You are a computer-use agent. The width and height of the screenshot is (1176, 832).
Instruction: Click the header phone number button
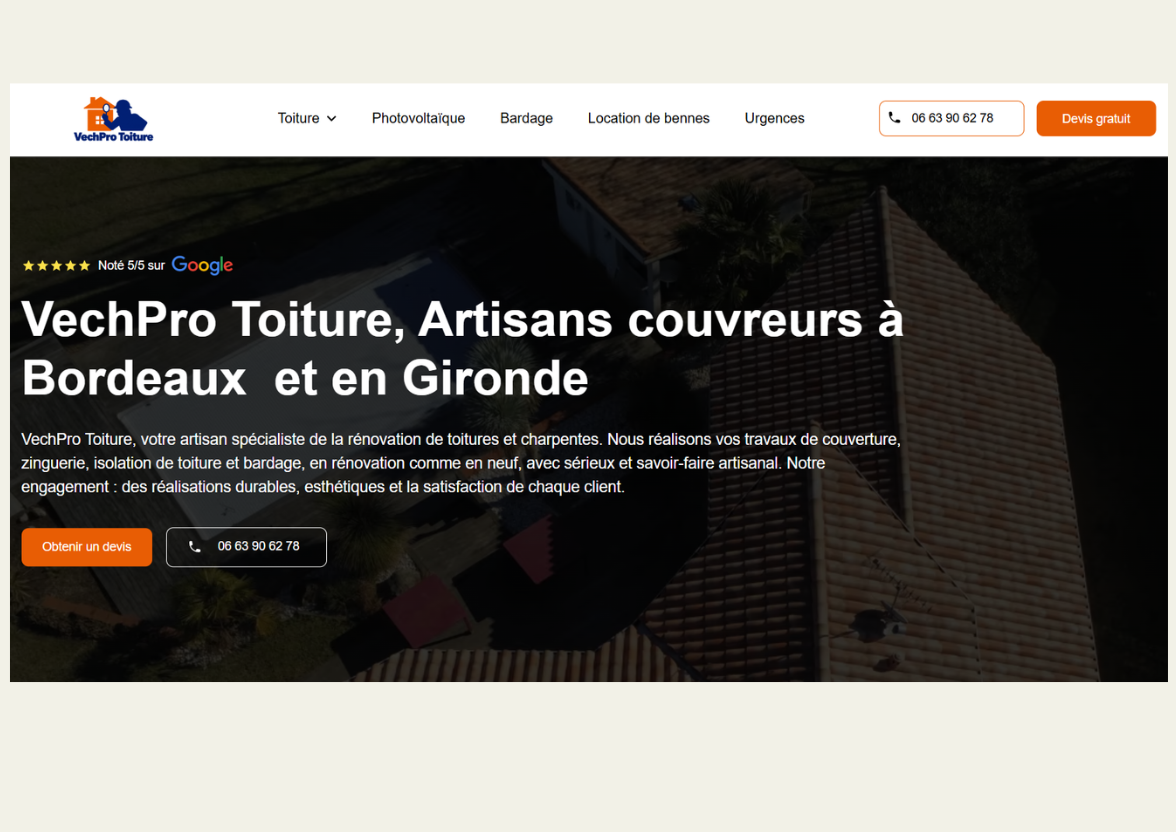(x=952, y=119)
